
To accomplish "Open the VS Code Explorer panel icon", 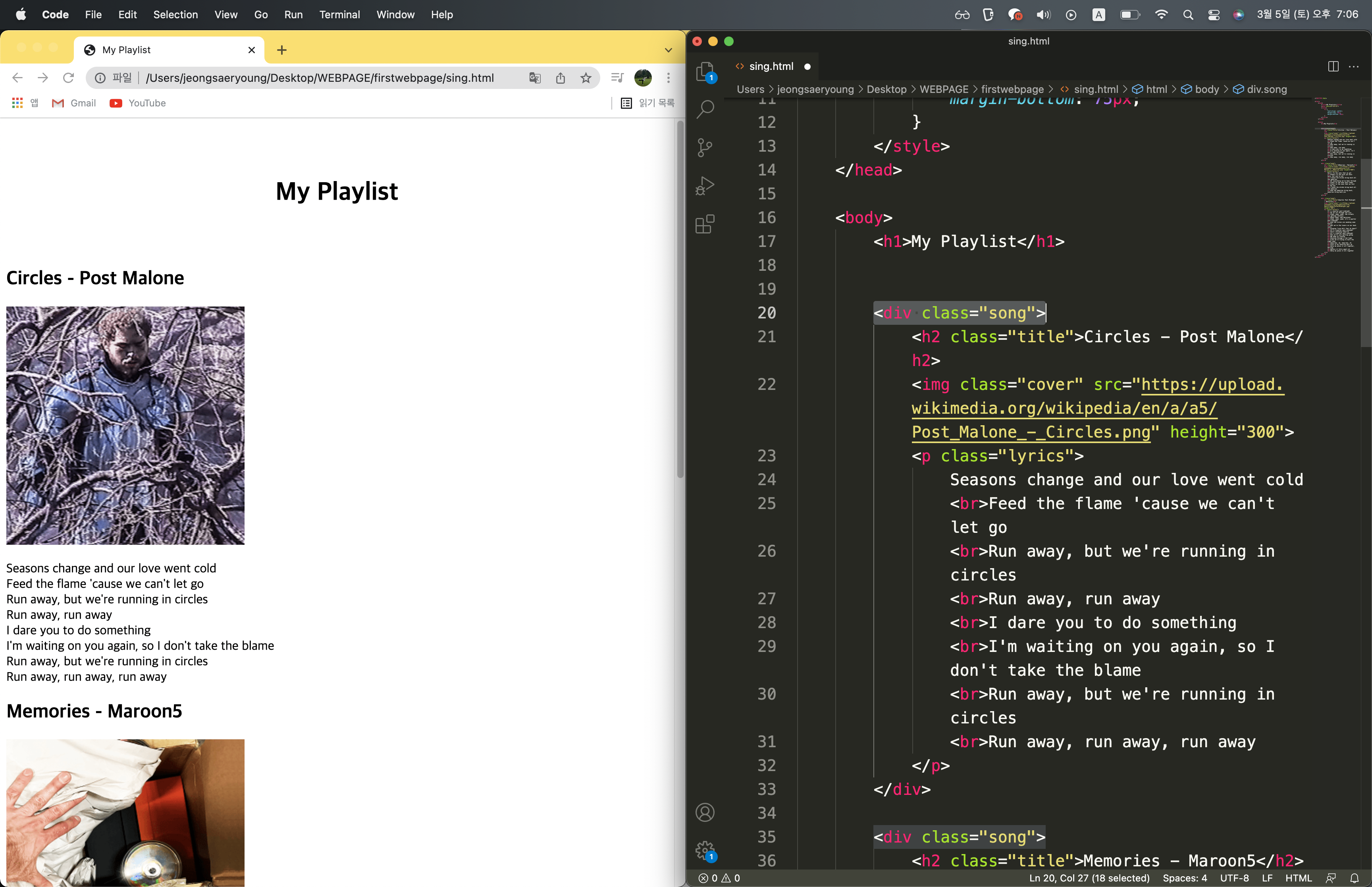I will coord(705,72).
